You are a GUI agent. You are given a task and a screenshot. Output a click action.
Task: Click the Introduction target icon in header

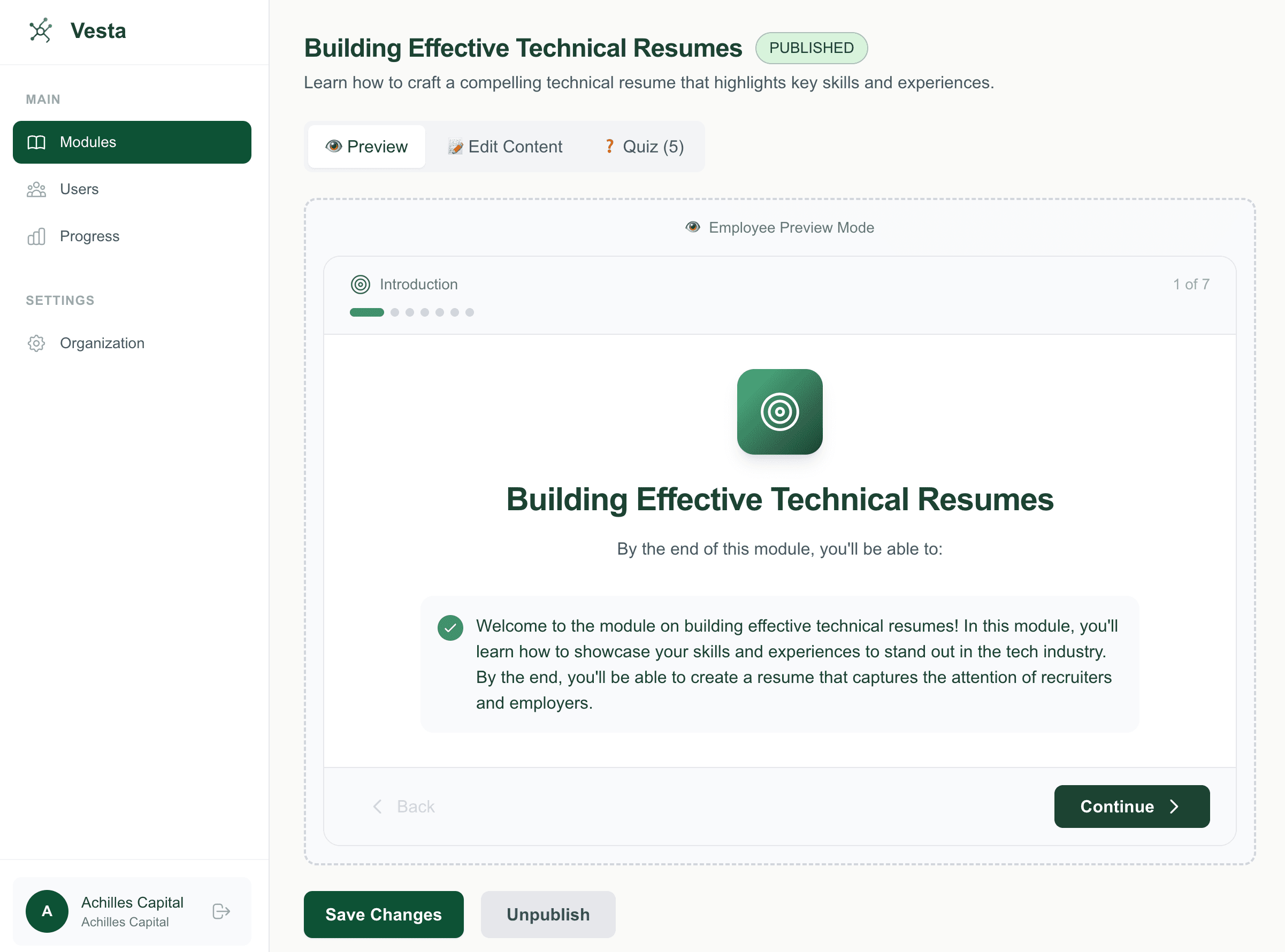pos(361,284)
